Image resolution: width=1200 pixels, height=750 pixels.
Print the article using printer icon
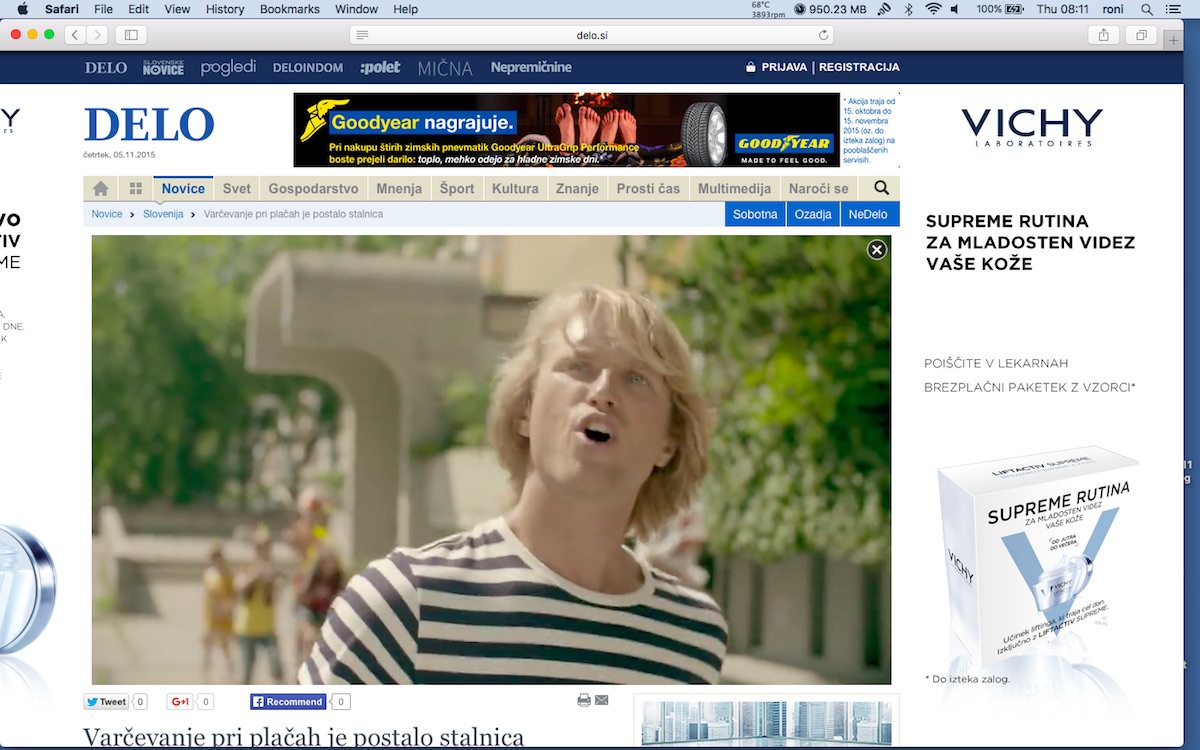(x=584, y=701)
